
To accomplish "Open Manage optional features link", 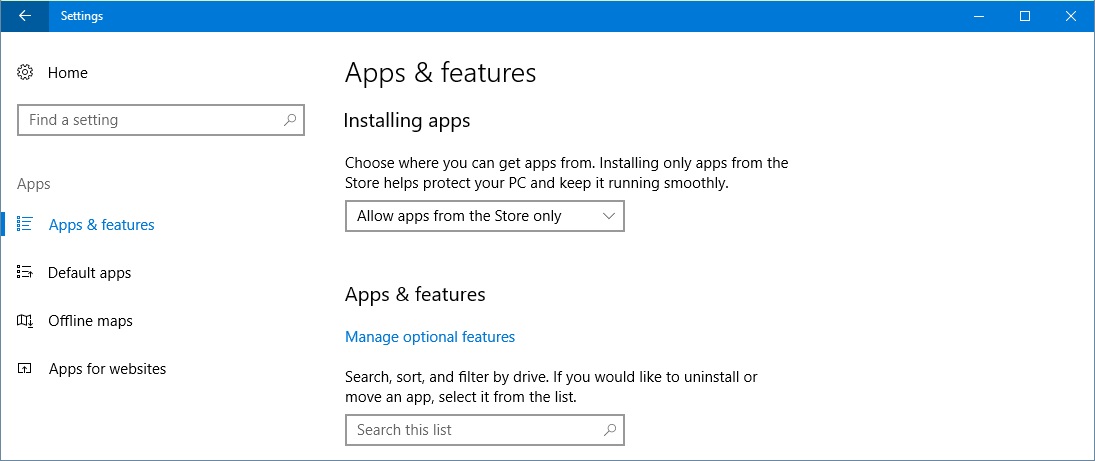I will [430, 337].
